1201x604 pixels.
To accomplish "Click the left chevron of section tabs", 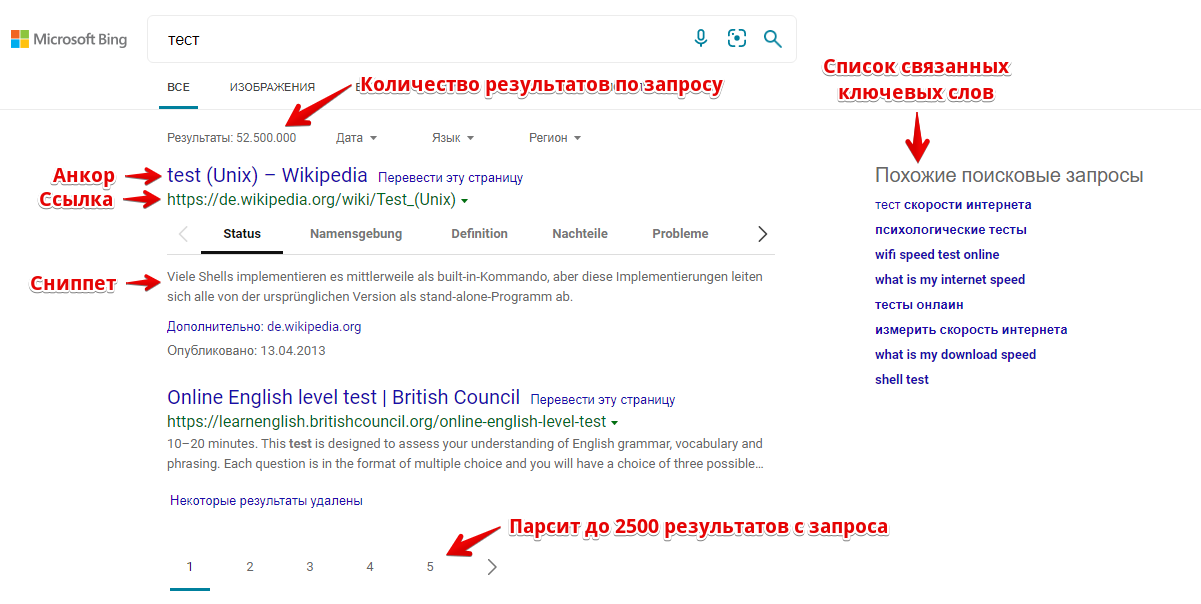I will click(x=183, y=234).
